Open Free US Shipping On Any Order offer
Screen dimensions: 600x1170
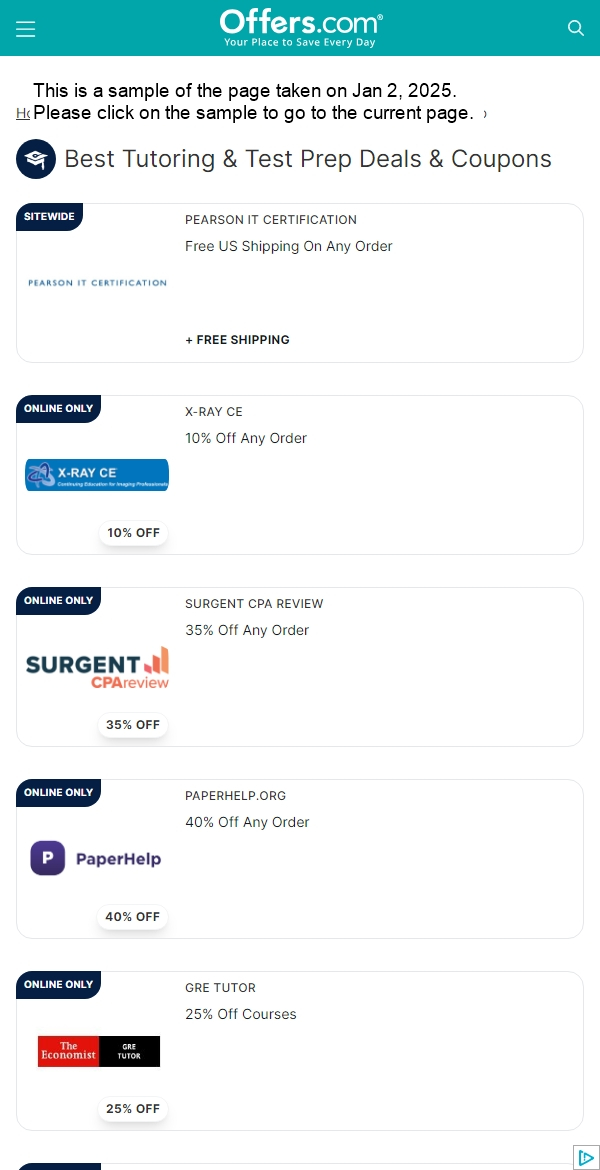289,246
